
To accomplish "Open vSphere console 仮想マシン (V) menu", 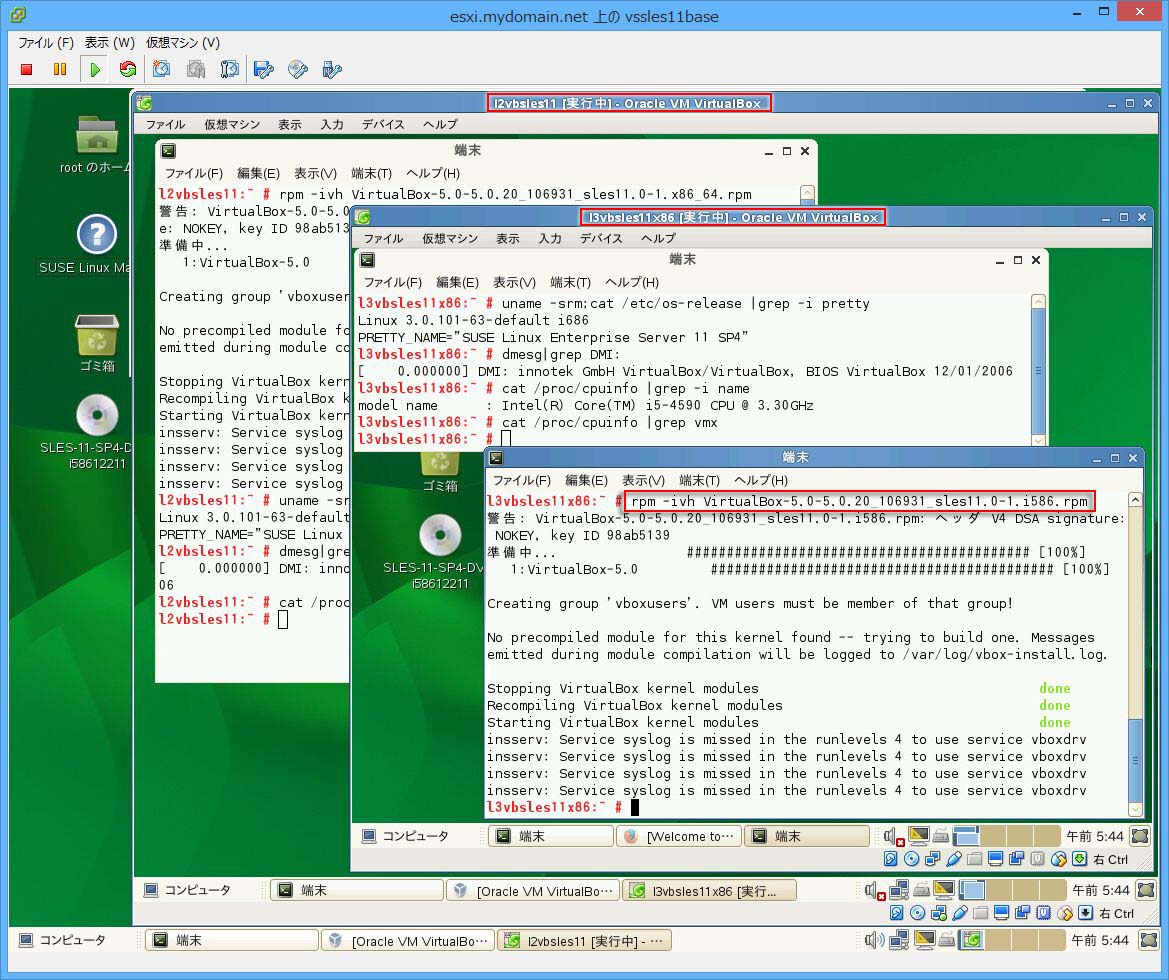I will click(x=183, y=43).
